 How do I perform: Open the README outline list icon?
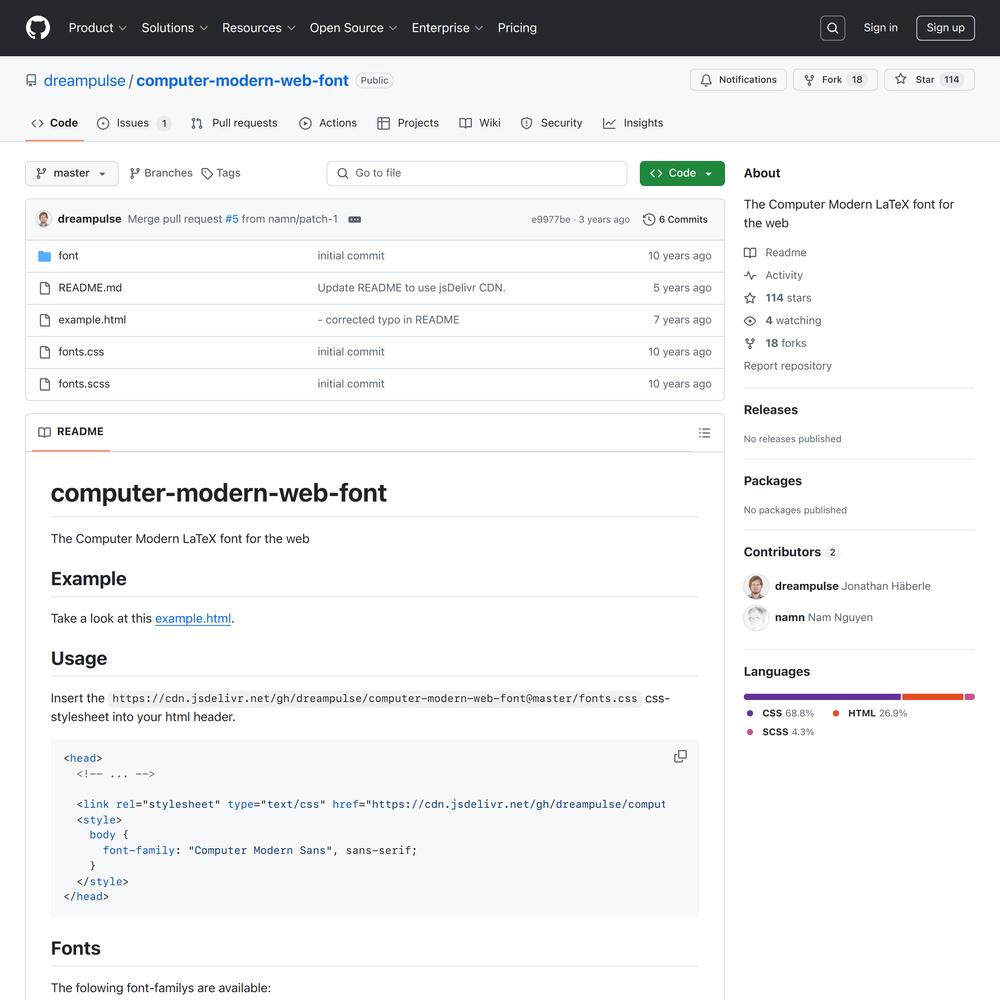[x=704, y=433]
